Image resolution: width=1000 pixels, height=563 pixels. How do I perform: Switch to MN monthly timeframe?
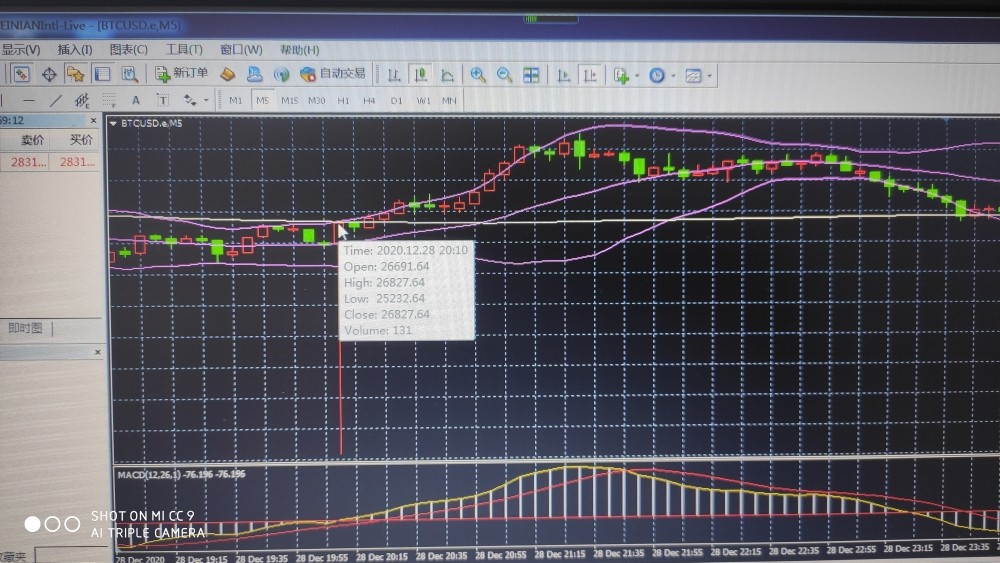point(449,101)
